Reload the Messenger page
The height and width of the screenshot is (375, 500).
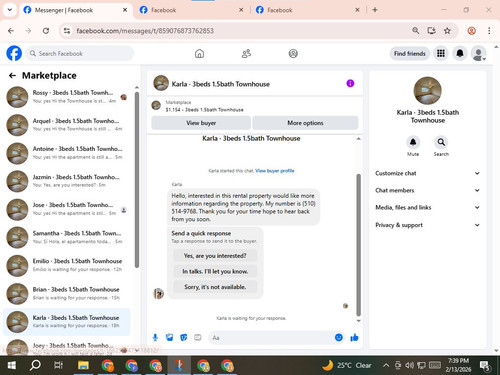pyautogui.click(x=46, y=31)
